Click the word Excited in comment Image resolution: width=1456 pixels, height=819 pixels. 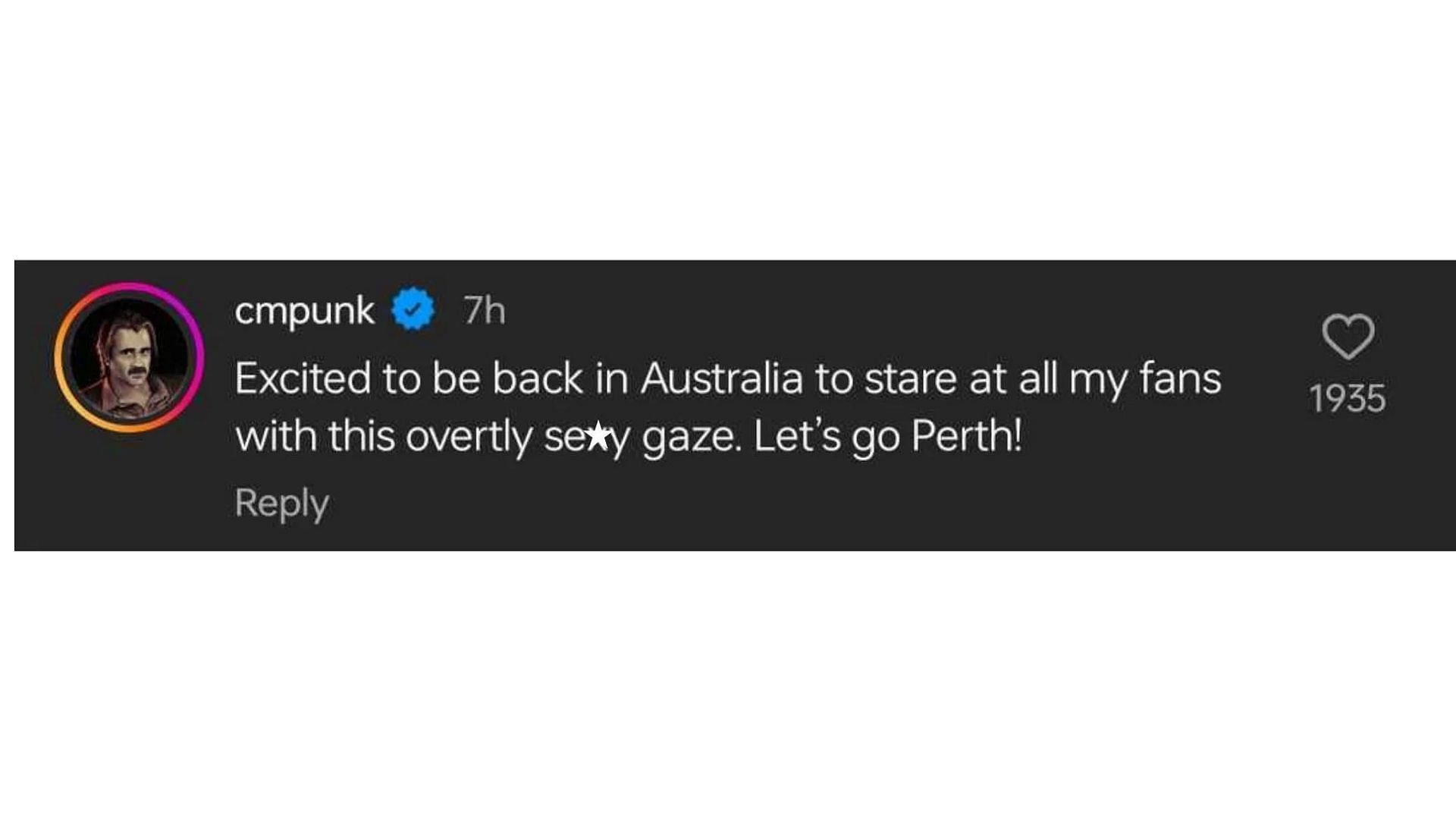(302, 378)
